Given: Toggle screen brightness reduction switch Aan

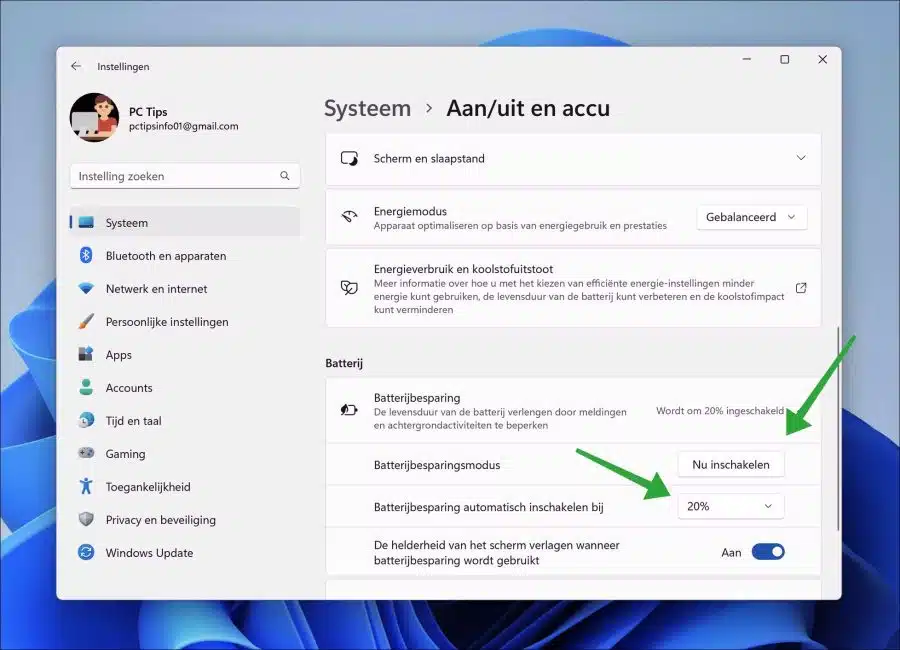Looking at the screenshot, I should click(768, 552).
